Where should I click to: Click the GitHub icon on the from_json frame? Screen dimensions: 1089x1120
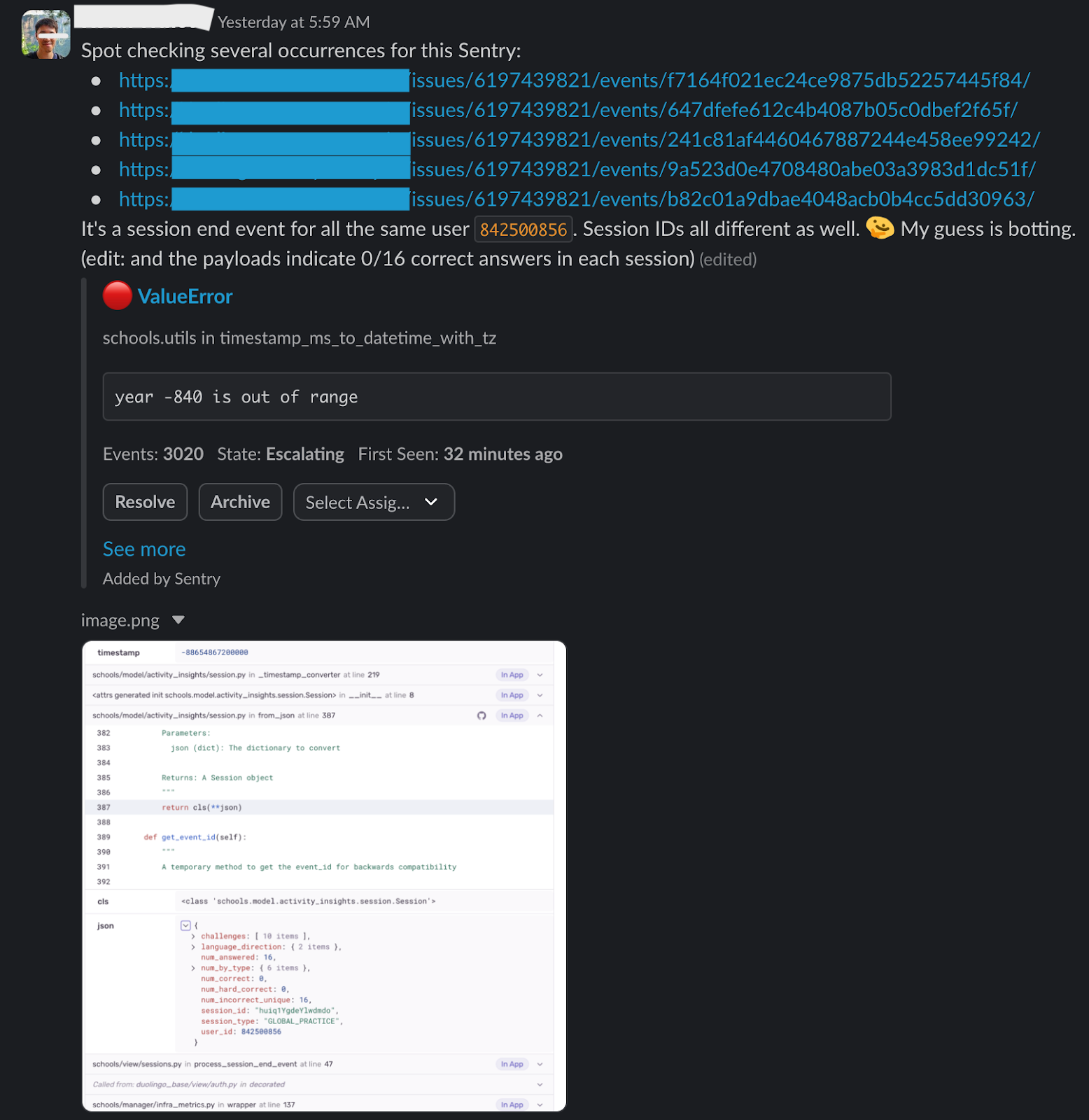point(482,715)
